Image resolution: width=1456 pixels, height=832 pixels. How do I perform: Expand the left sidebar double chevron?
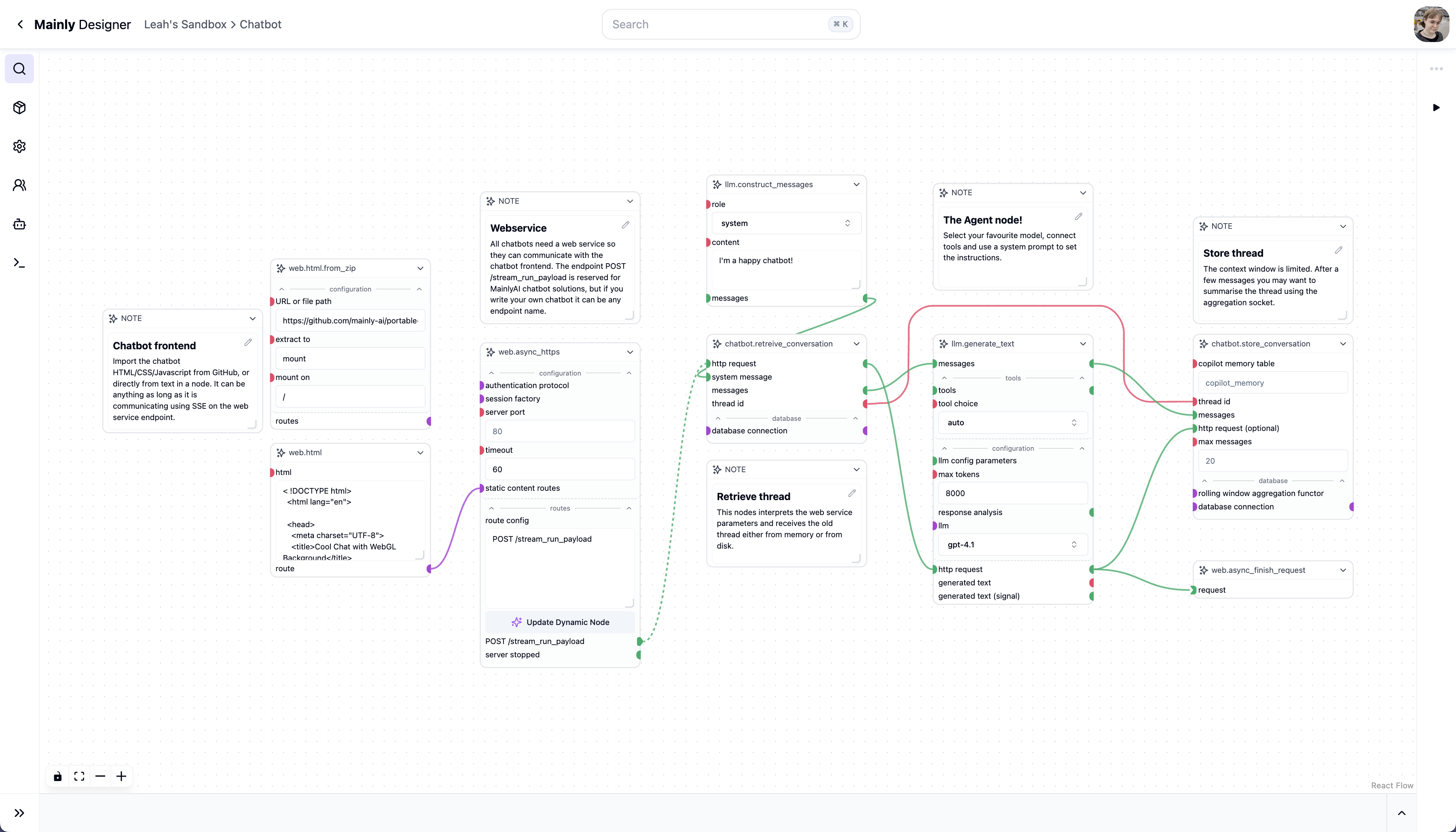[19, 813]
